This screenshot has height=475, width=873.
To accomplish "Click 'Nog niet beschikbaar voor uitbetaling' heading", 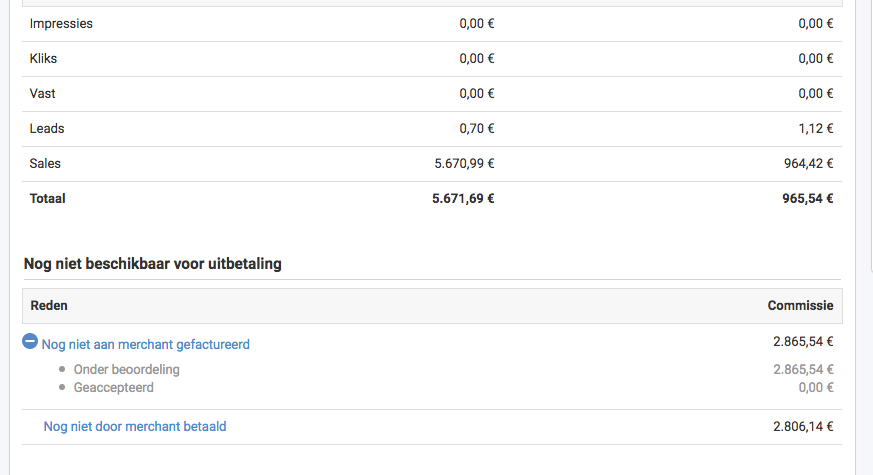I will (153, 264).
